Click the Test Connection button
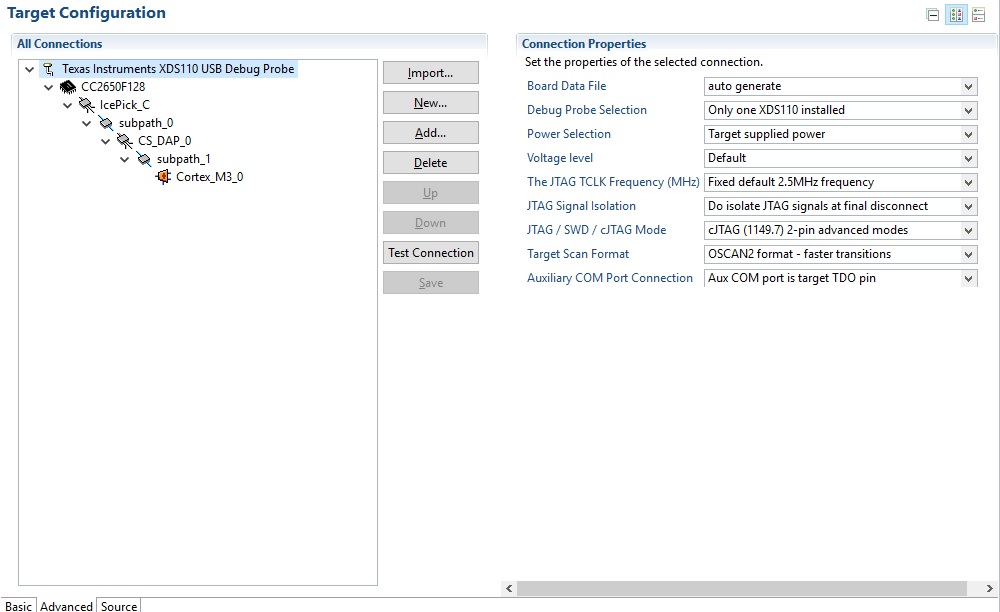1000x612 pixels. click(431, 253)
